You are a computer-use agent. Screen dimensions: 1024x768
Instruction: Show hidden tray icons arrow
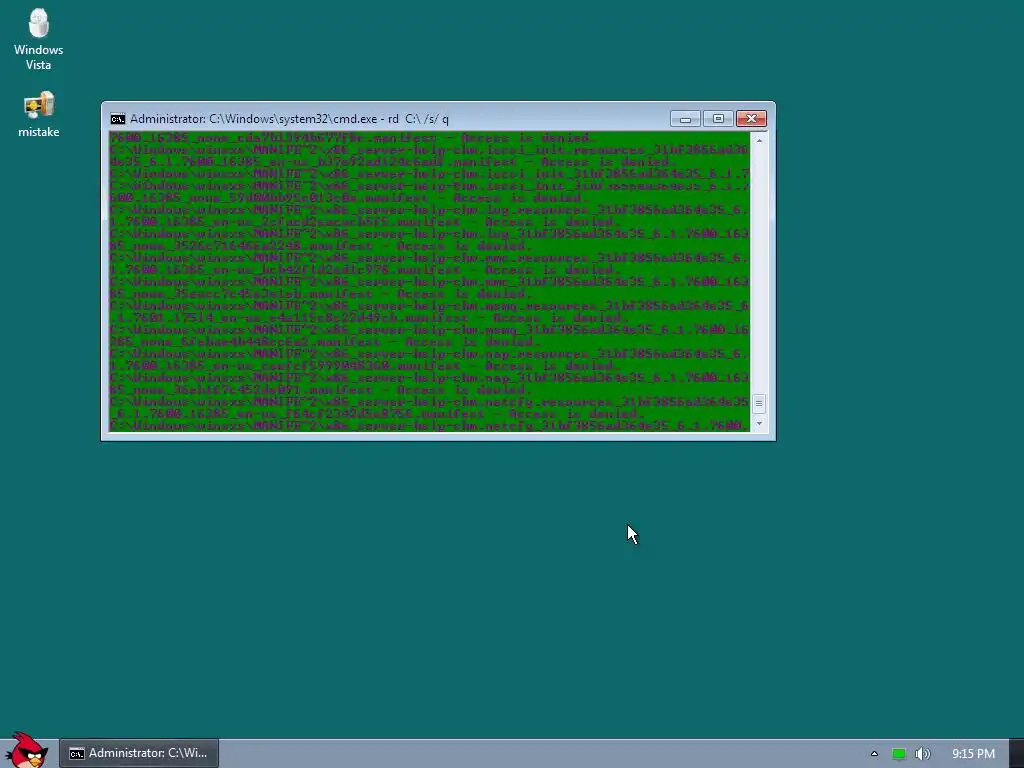coord(874,754)
